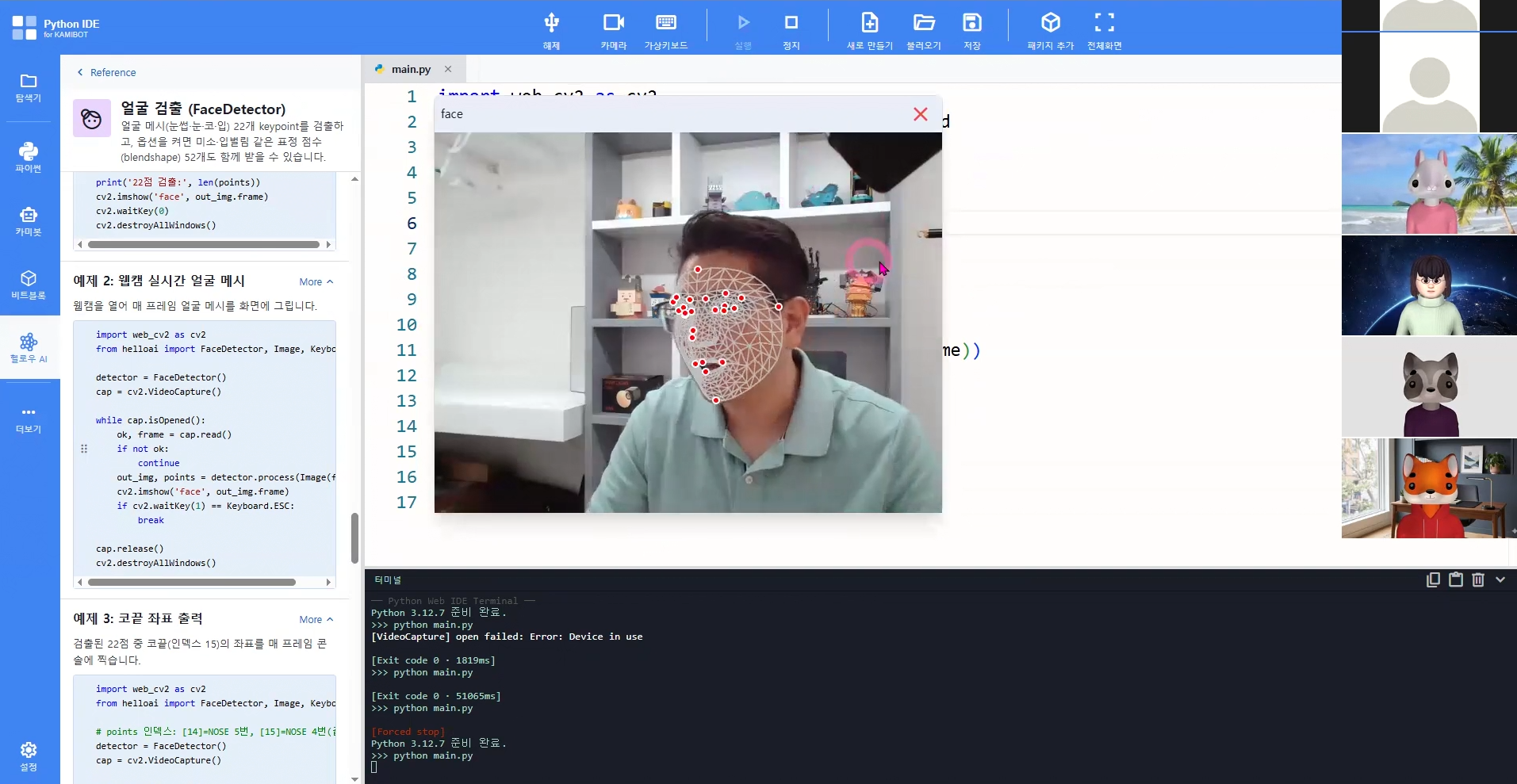
Task: Click the example 2 drag handle next to 'if not ok'
Action: [84, 449]
